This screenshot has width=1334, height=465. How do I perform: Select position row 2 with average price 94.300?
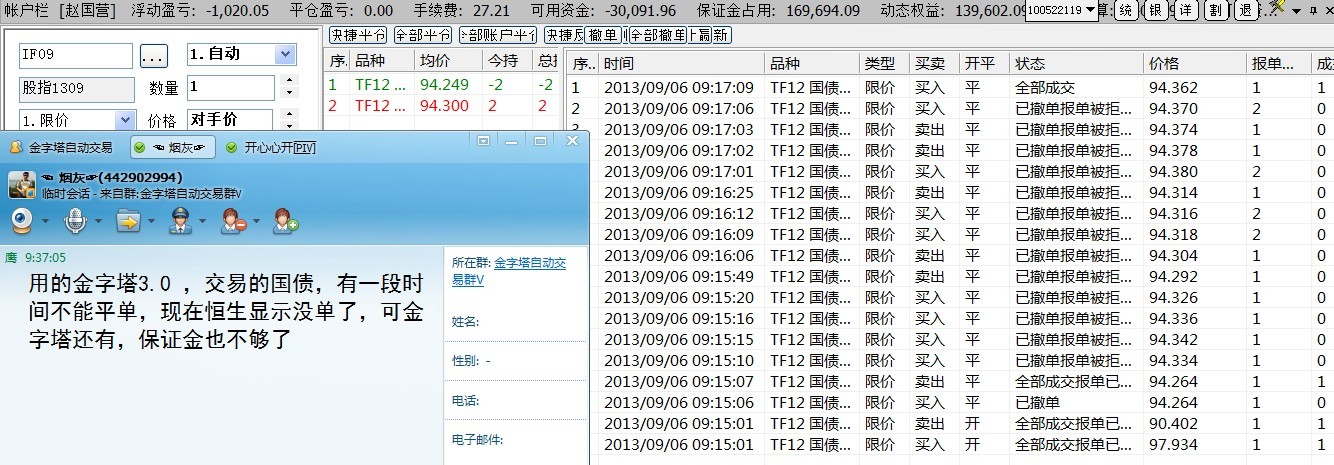[x=443, y=105]
